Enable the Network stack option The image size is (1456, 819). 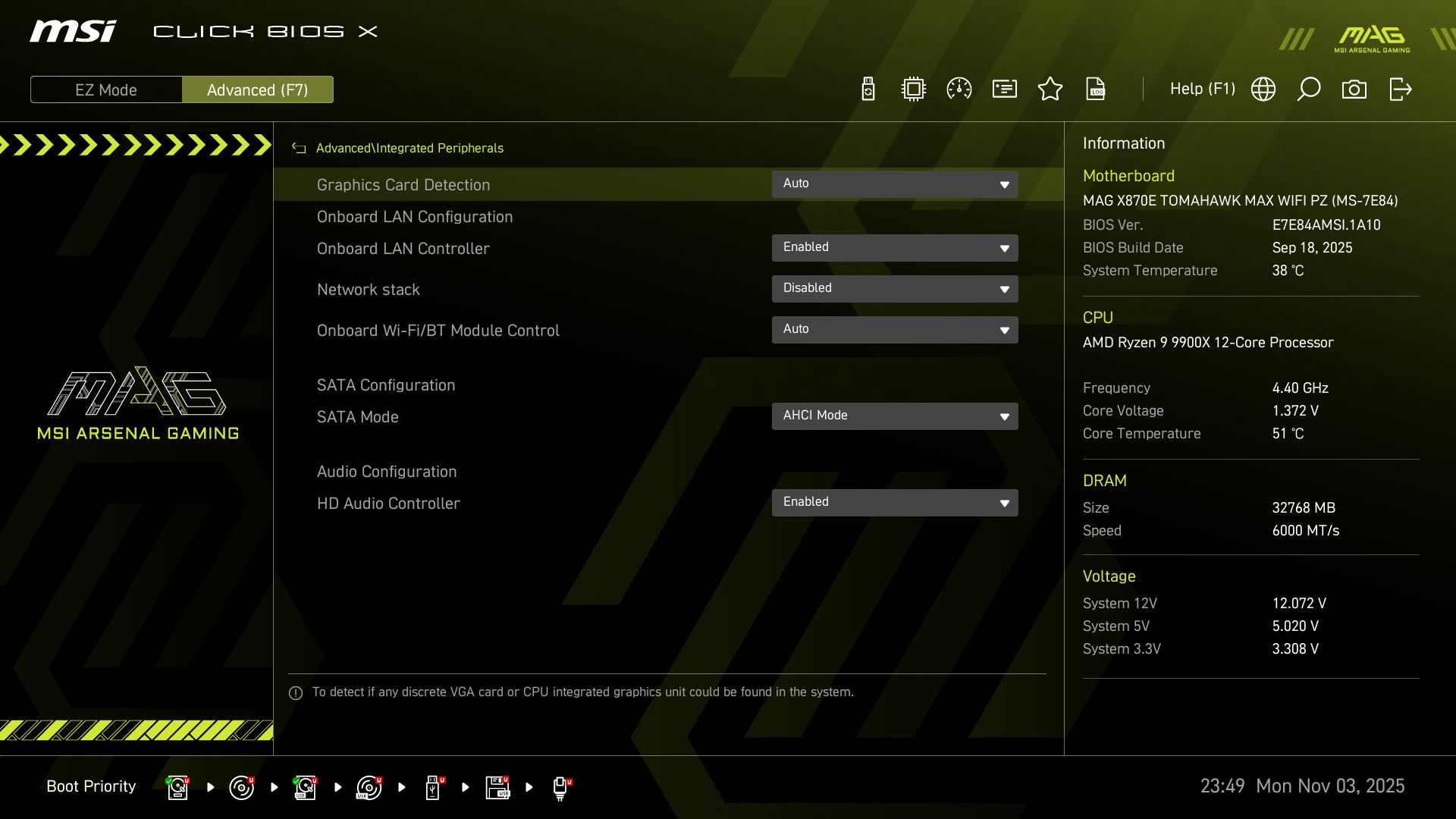(895, 289)
